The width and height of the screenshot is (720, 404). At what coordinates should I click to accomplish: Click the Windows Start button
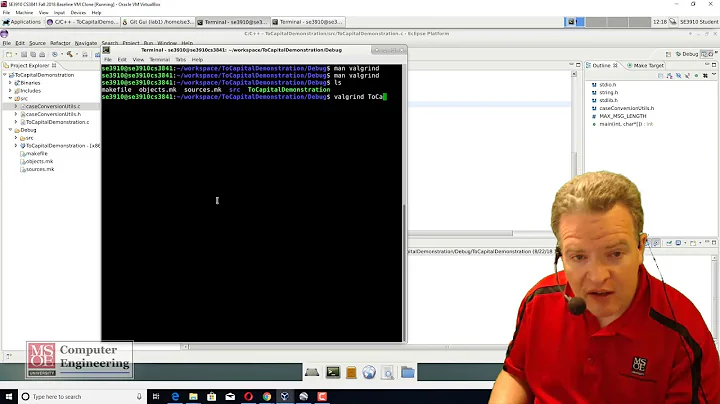click(x=8, y=396)
